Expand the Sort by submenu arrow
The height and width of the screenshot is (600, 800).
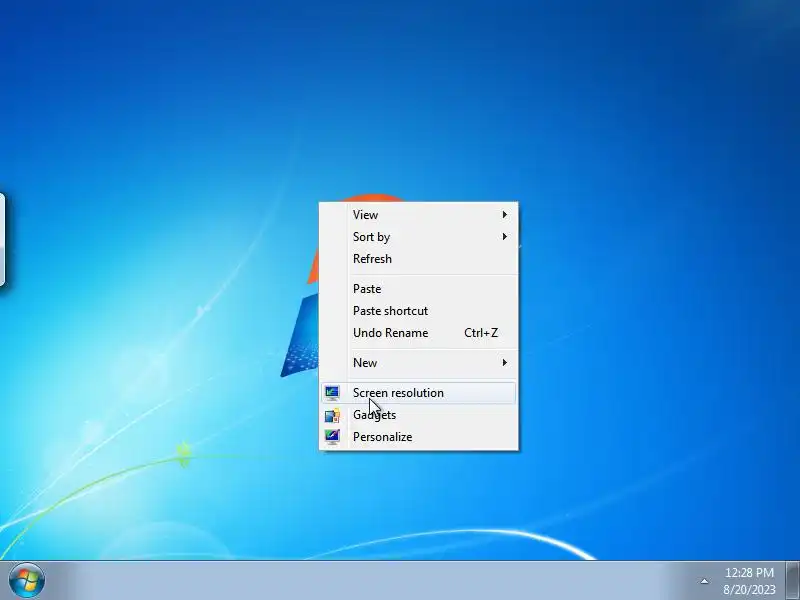click(x=505, y=237)
